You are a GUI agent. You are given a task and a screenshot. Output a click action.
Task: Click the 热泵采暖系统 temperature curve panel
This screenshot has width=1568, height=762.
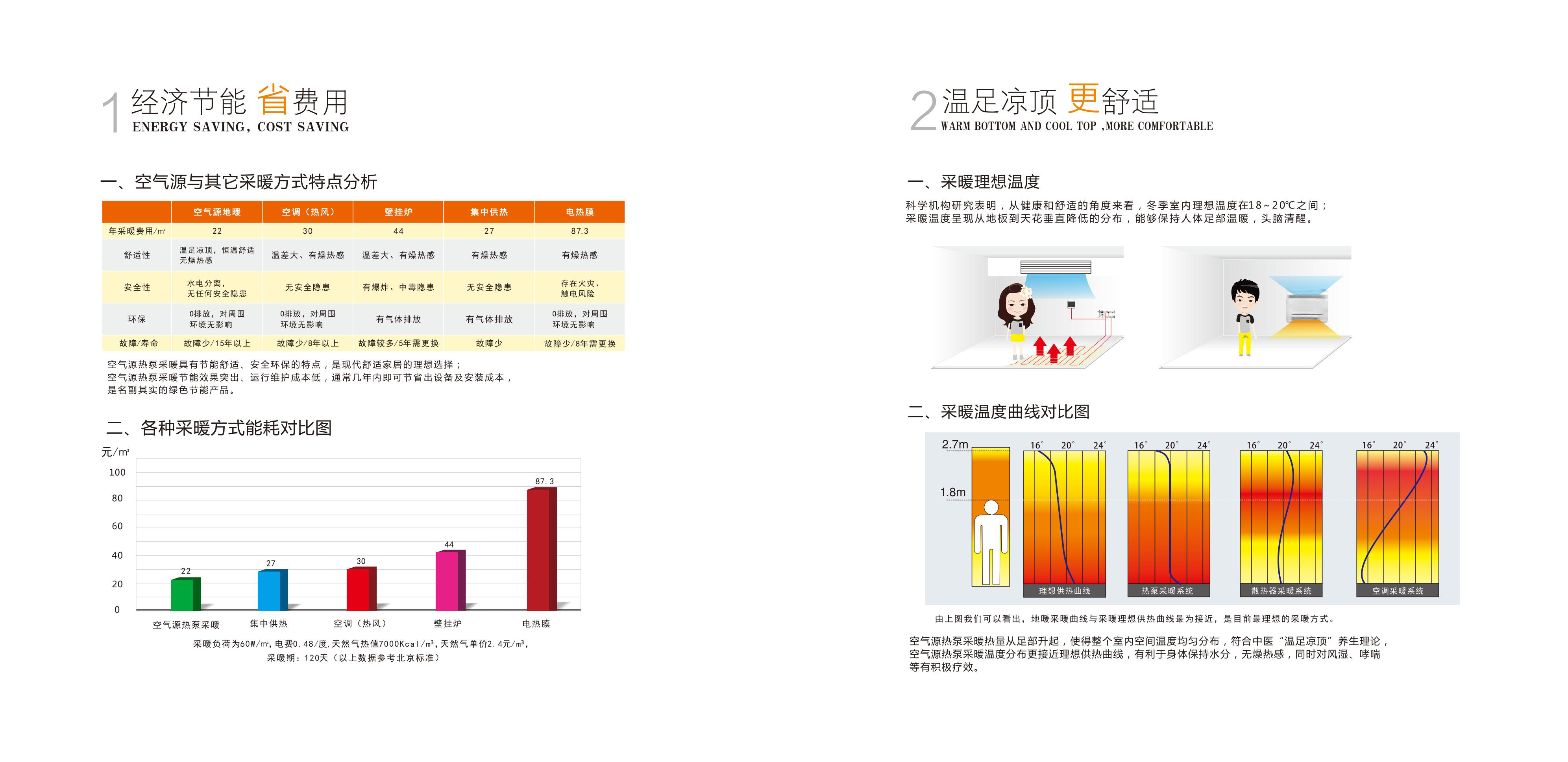[x=1168, y=517]
